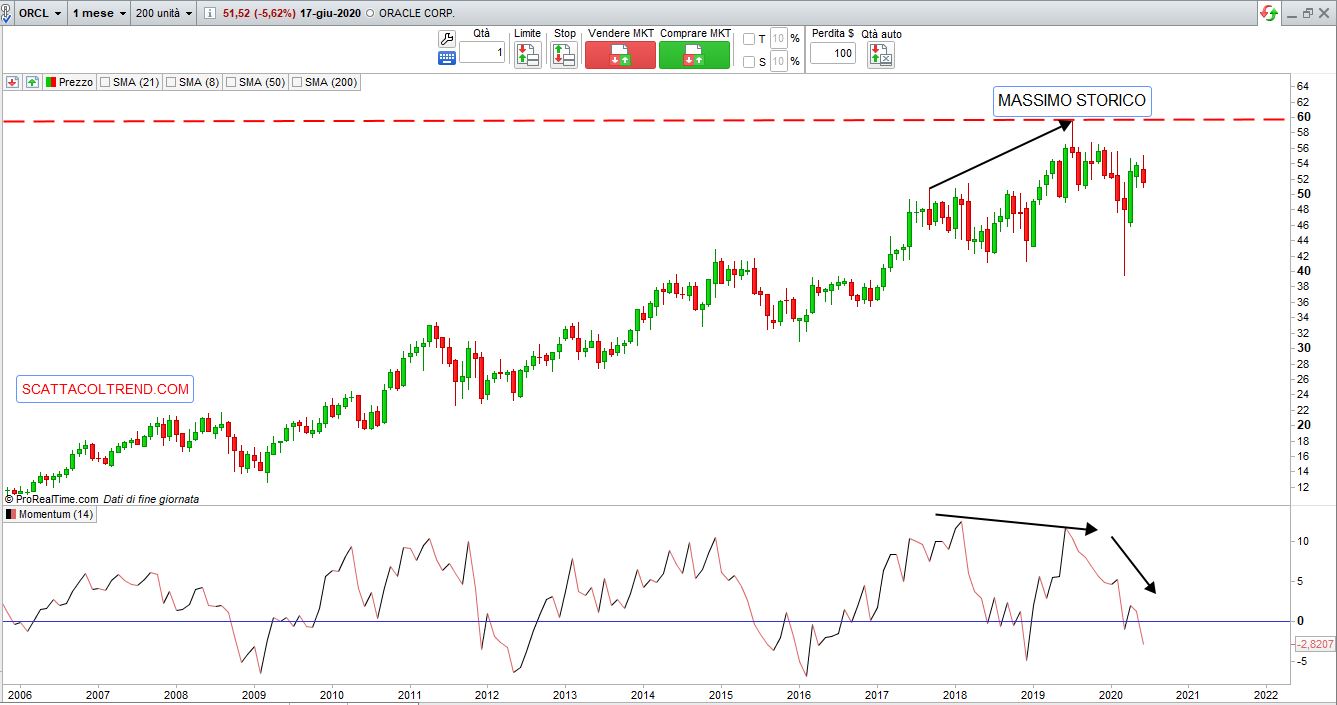Expand the 1 mese timeframe dropdown
Image resolution: width=1337 pixels, height=705 pixels.
point(100,14)
